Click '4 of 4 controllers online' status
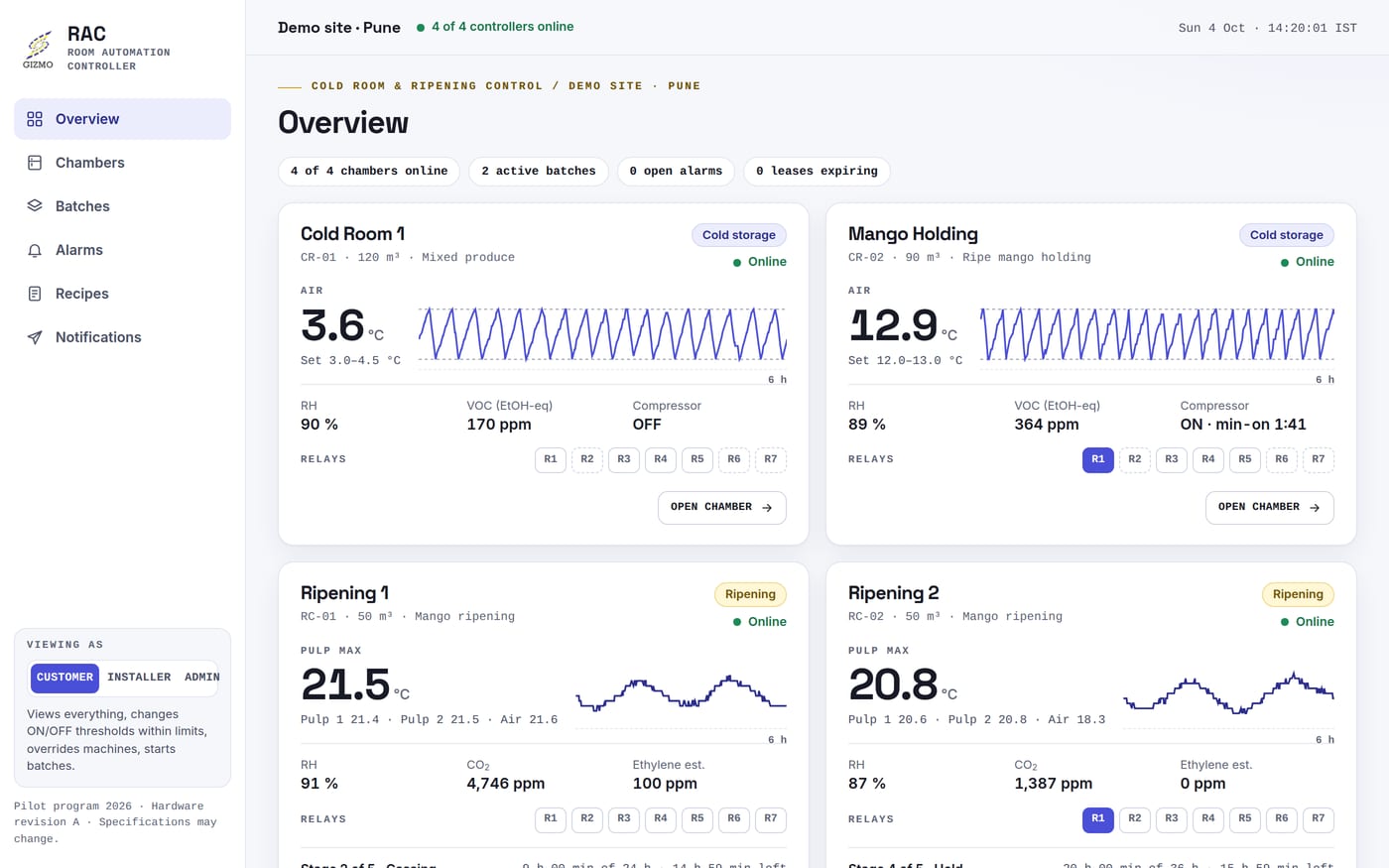Viewport: 1389px width, 868px height. tap(495, 27)
